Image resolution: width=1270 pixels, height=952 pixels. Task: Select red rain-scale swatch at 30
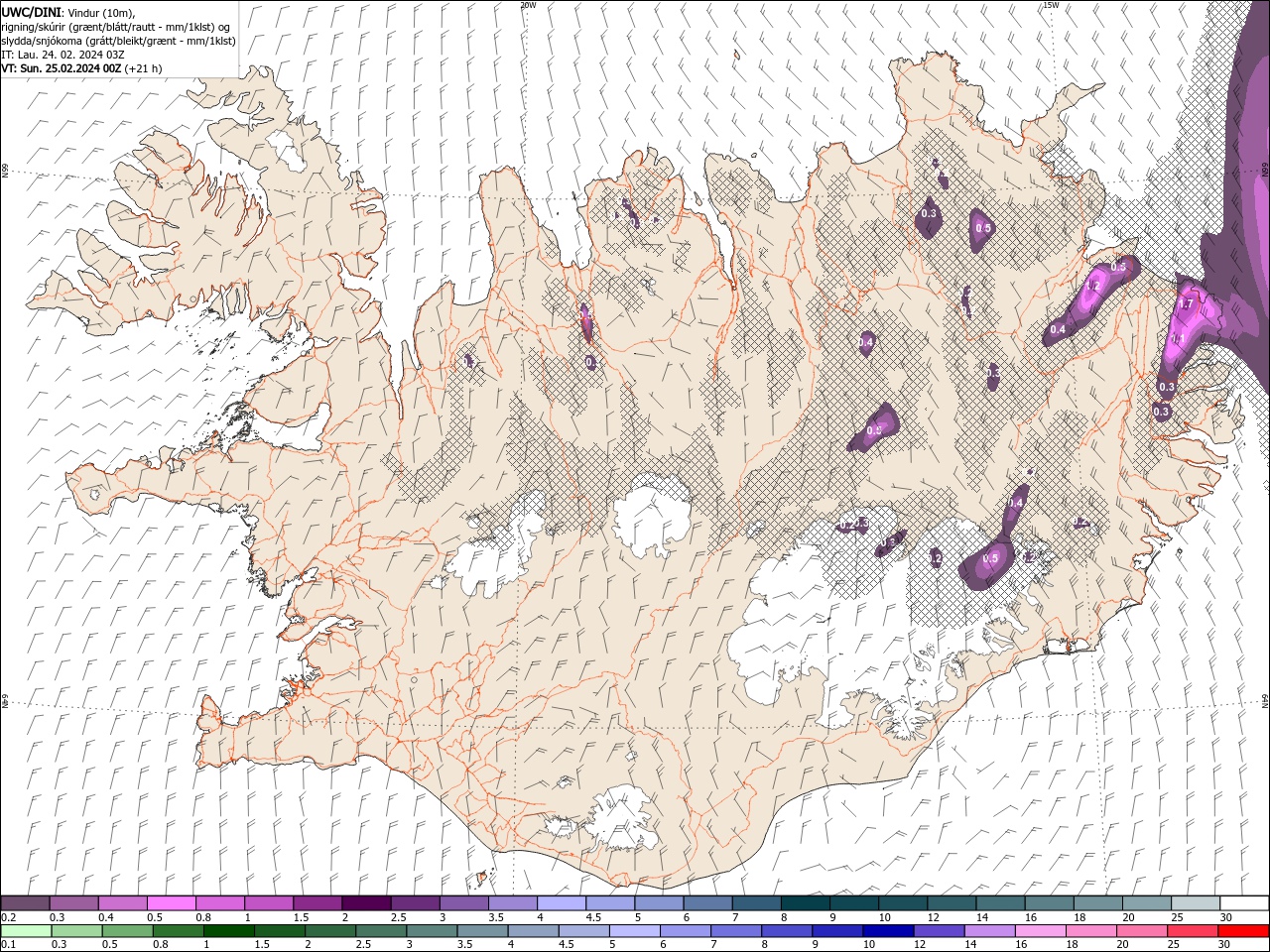click(x=1242, y=931)
